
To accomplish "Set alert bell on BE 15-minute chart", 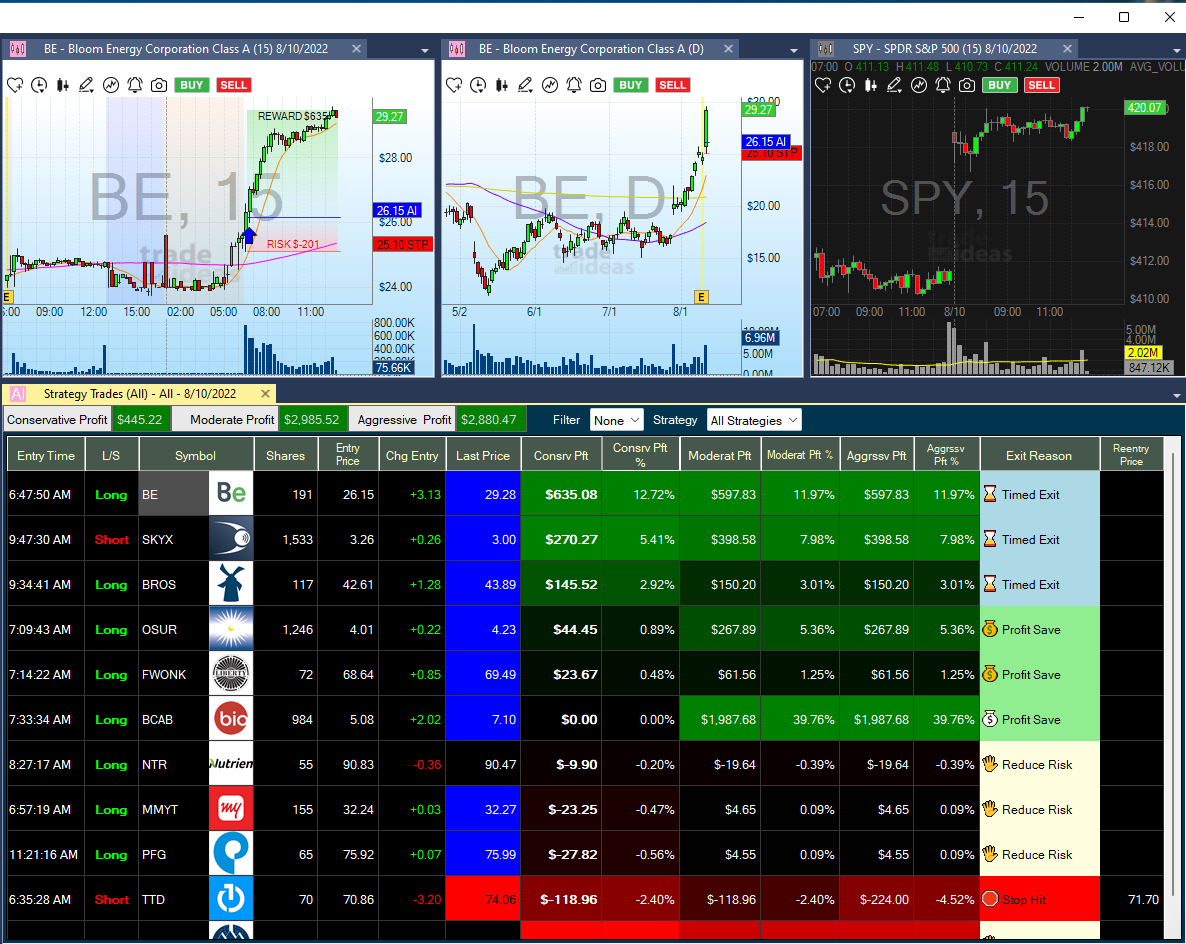I will pos(135,85).
